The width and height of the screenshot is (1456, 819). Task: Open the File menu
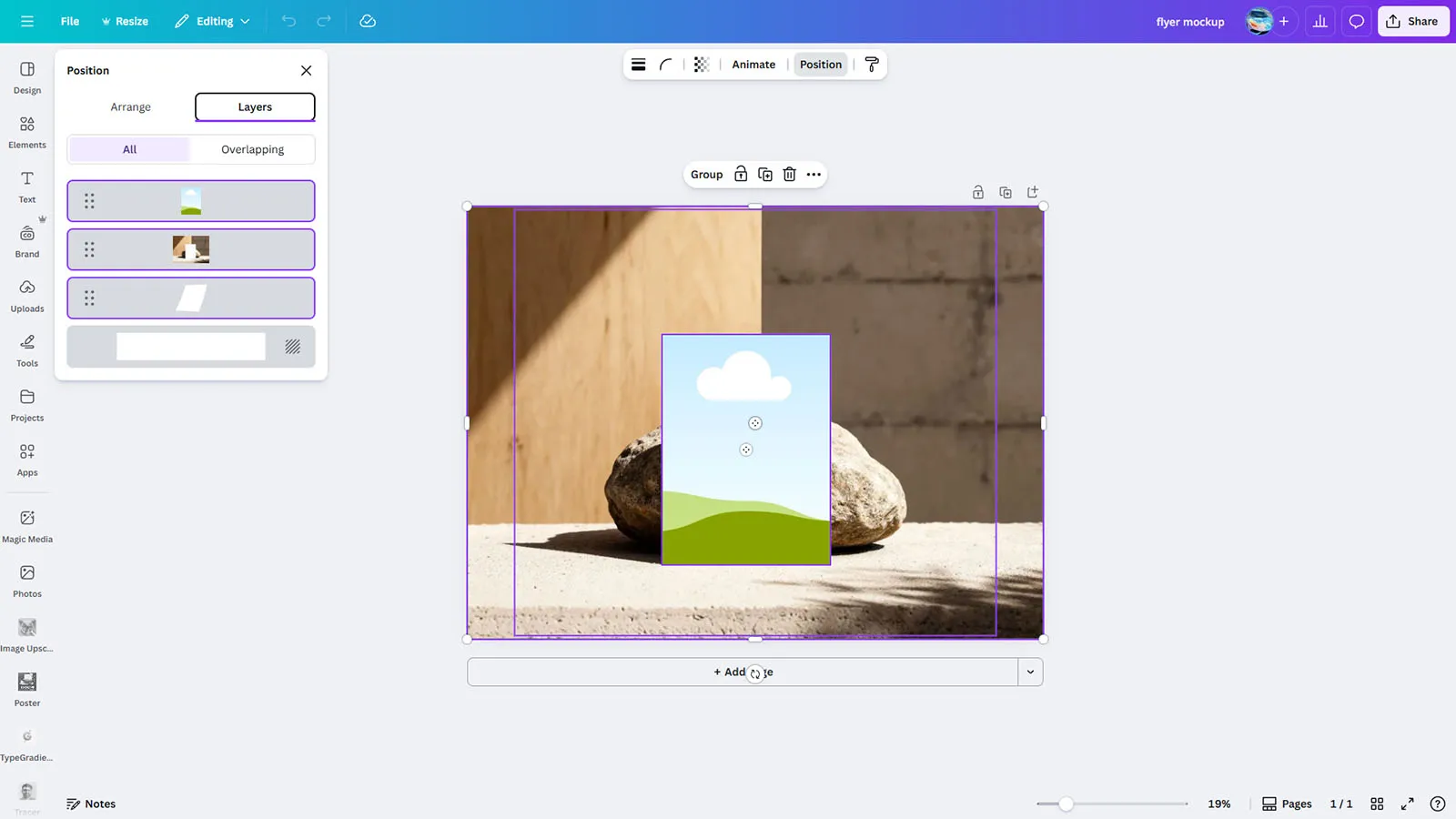tap(70, 21)
